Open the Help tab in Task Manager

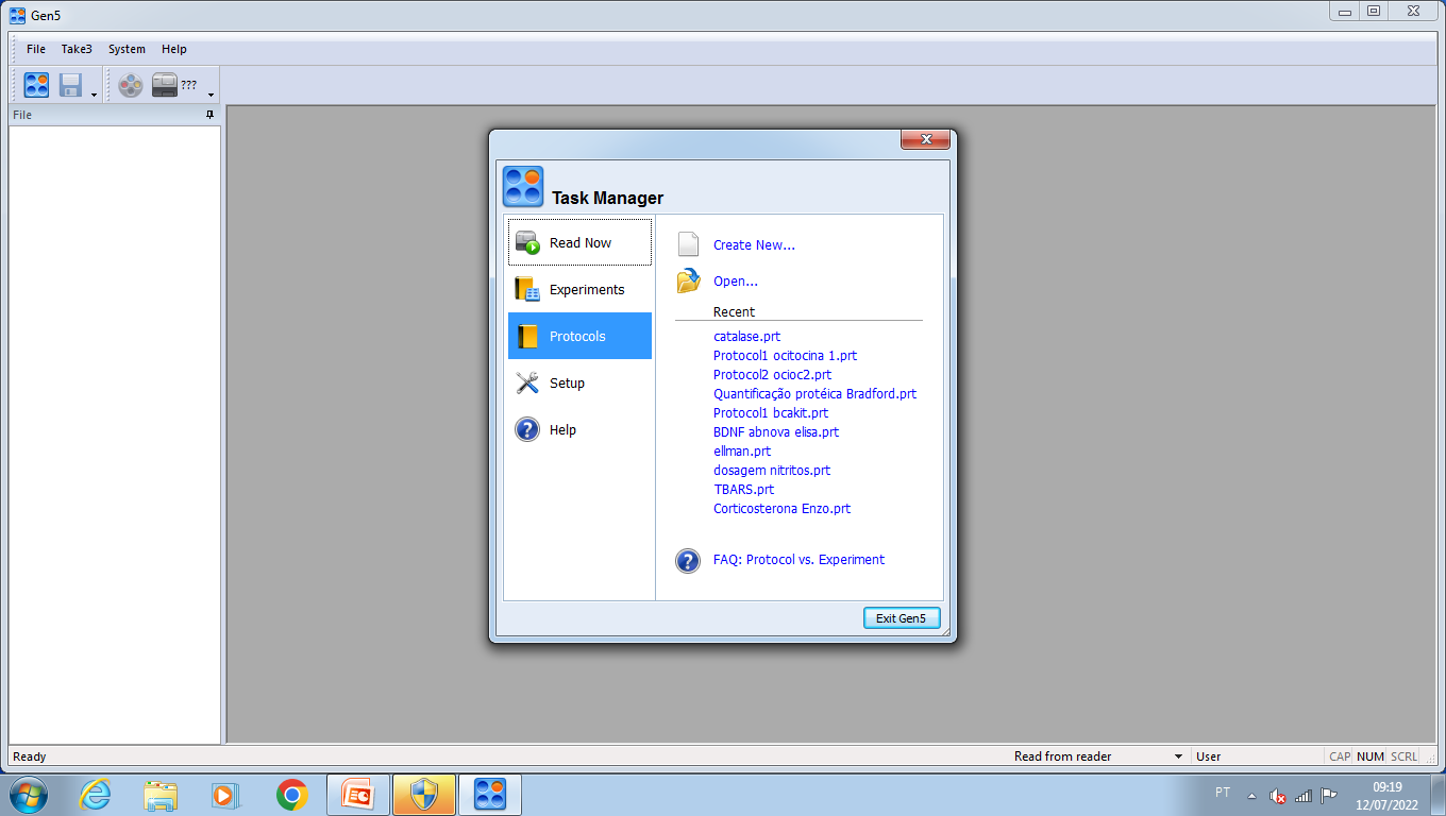[580, 430]
